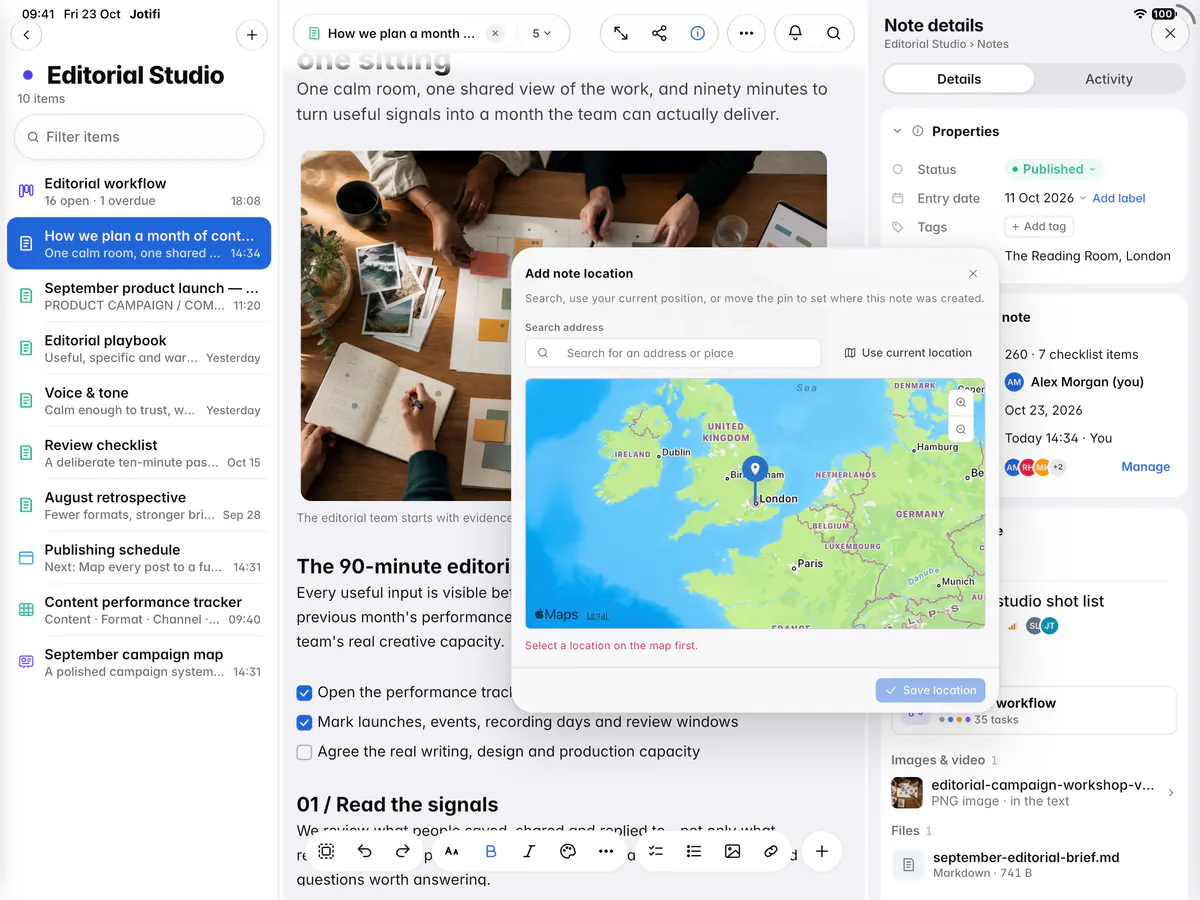The height and width of the screenshot is (900, 1200).
Task: Click the redo arrow in the bottom toolbar
Action: [x=402, y=851]
